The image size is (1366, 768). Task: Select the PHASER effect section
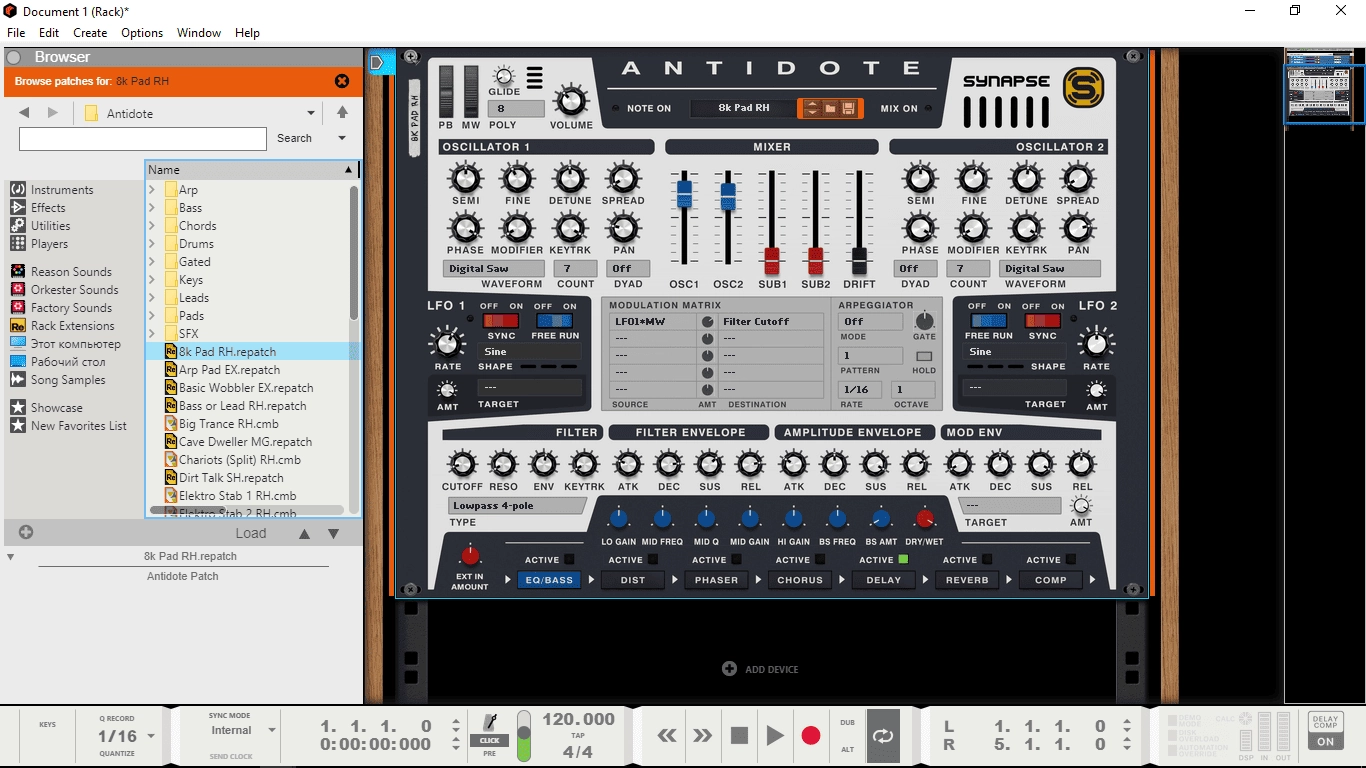717,580
